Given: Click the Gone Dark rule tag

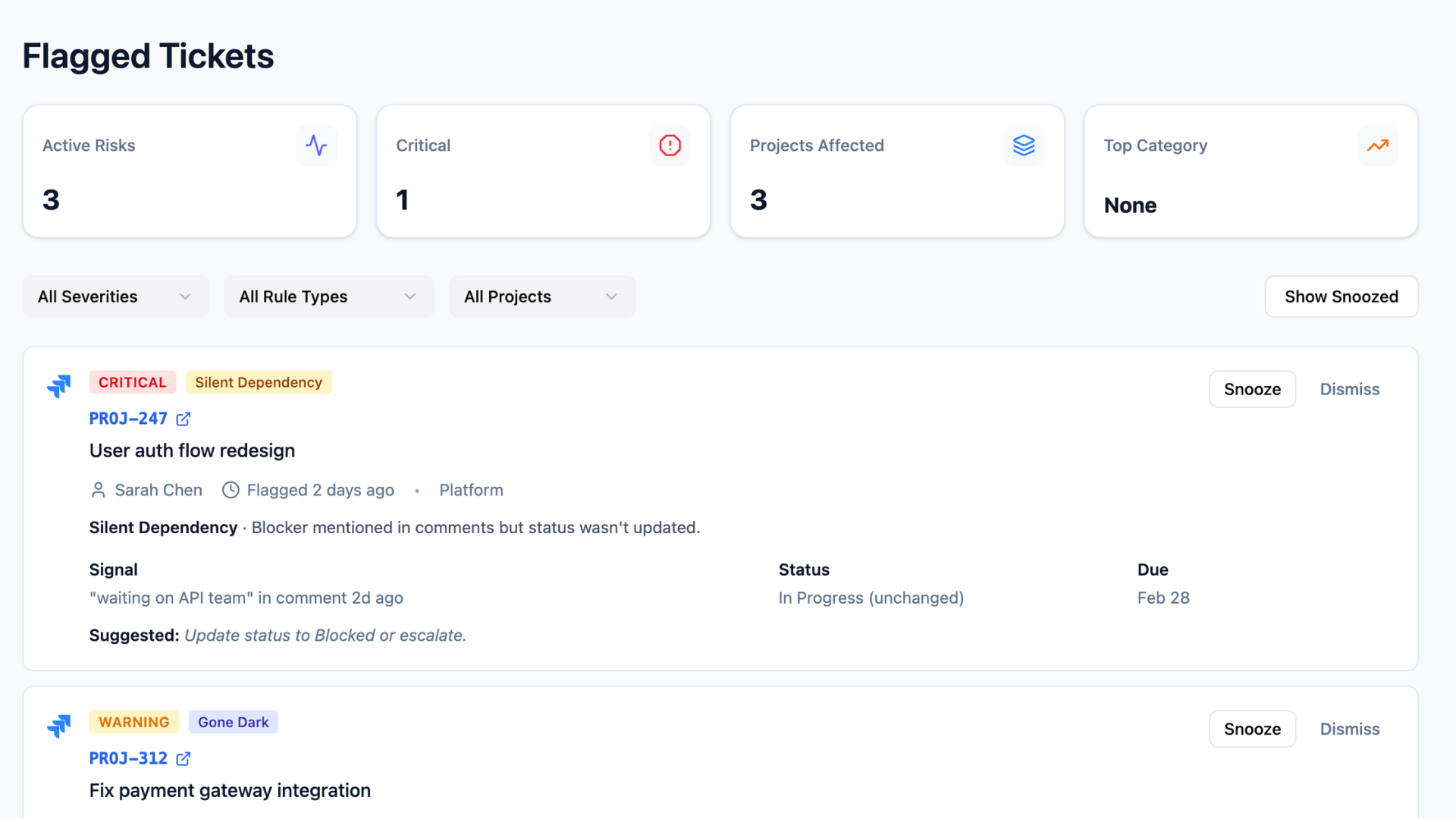Looking at the screenshot, I should pos(233,722).
